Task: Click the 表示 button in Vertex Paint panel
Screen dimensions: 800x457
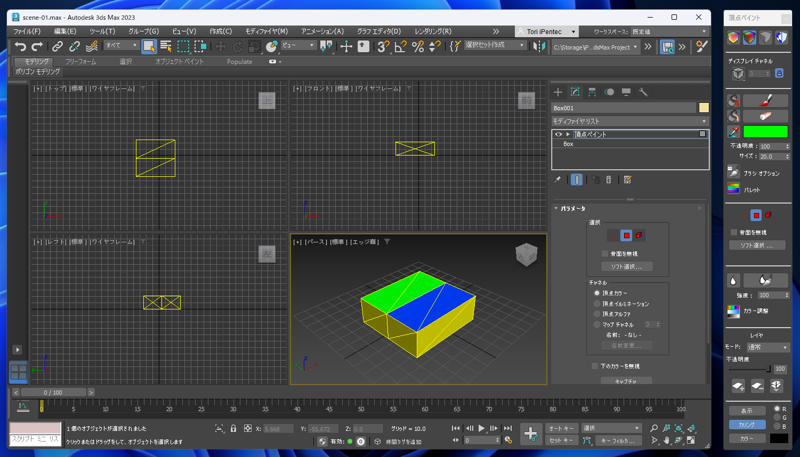Action: (x=746, y=411)
